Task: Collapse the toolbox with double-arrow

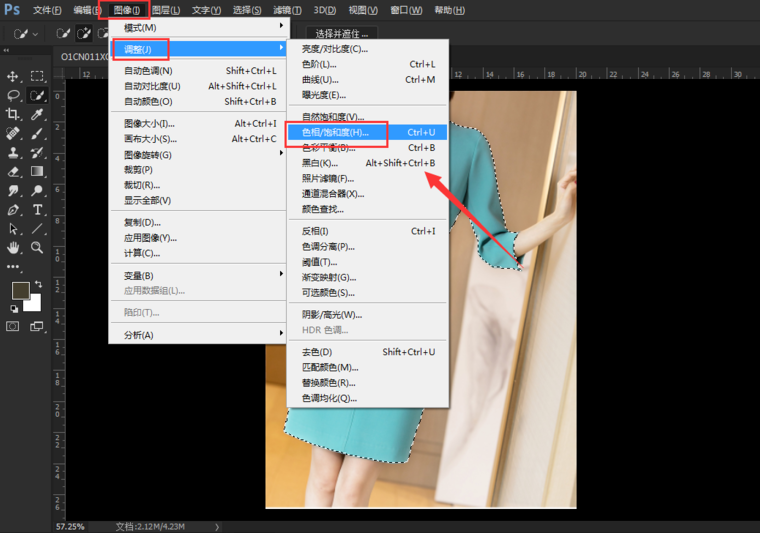Action: pyautogui.click(x=6, y=50)
